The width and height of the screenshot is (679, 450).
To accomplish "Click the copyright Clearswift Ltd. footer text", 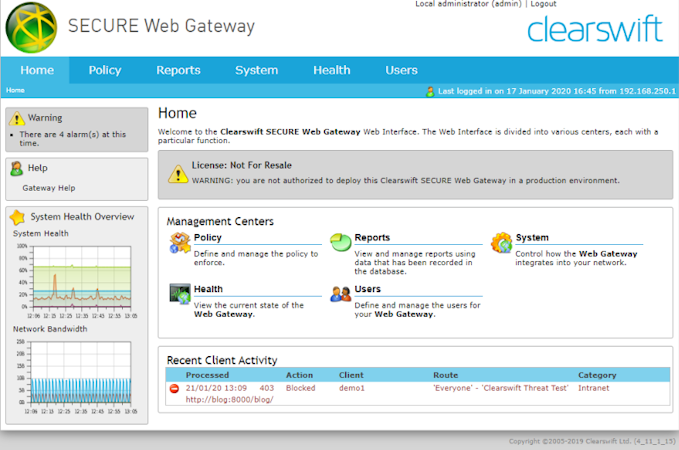I will coord(592,441).
